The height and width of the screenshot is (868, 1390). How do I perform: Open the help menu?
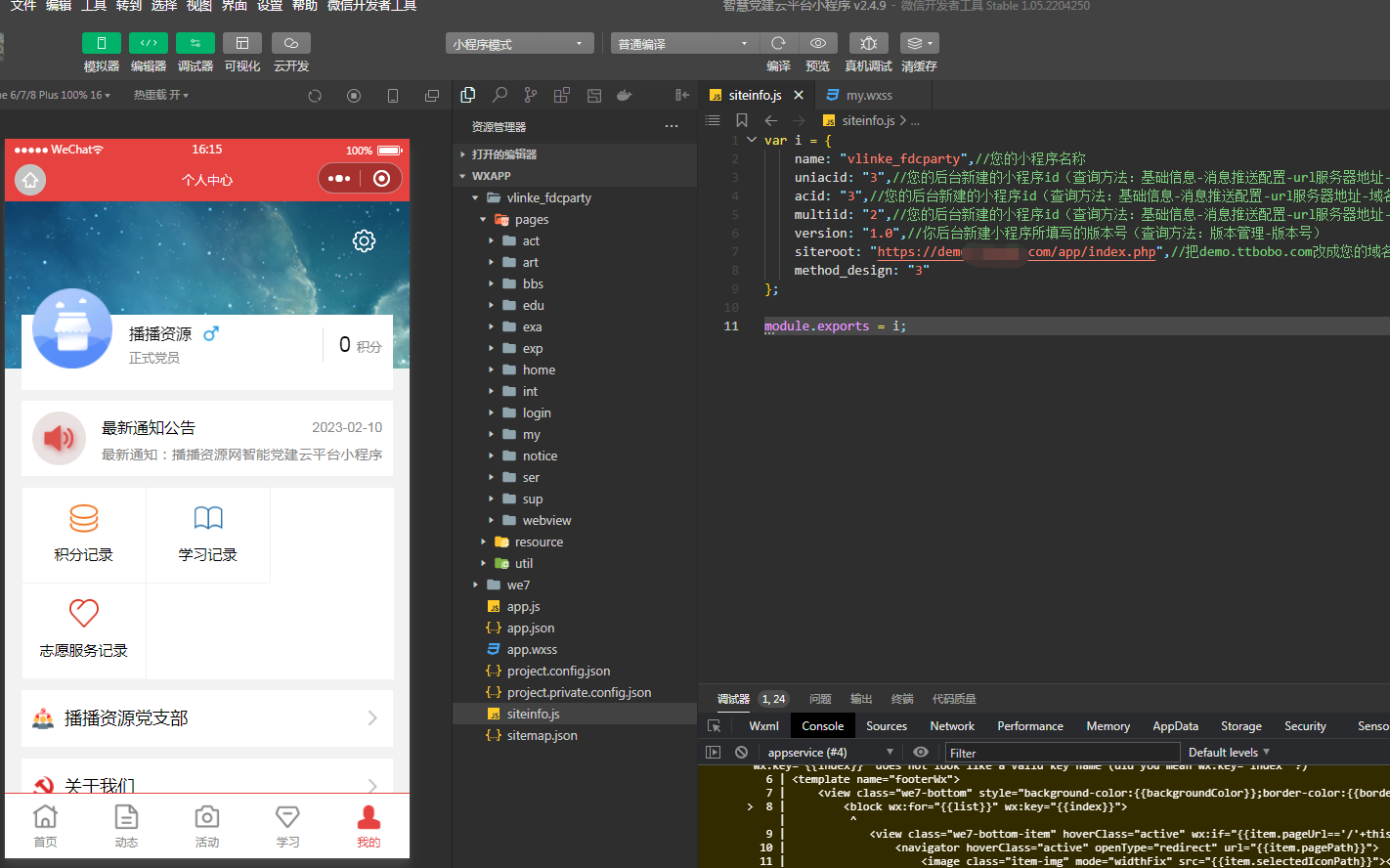coord(305,6)
